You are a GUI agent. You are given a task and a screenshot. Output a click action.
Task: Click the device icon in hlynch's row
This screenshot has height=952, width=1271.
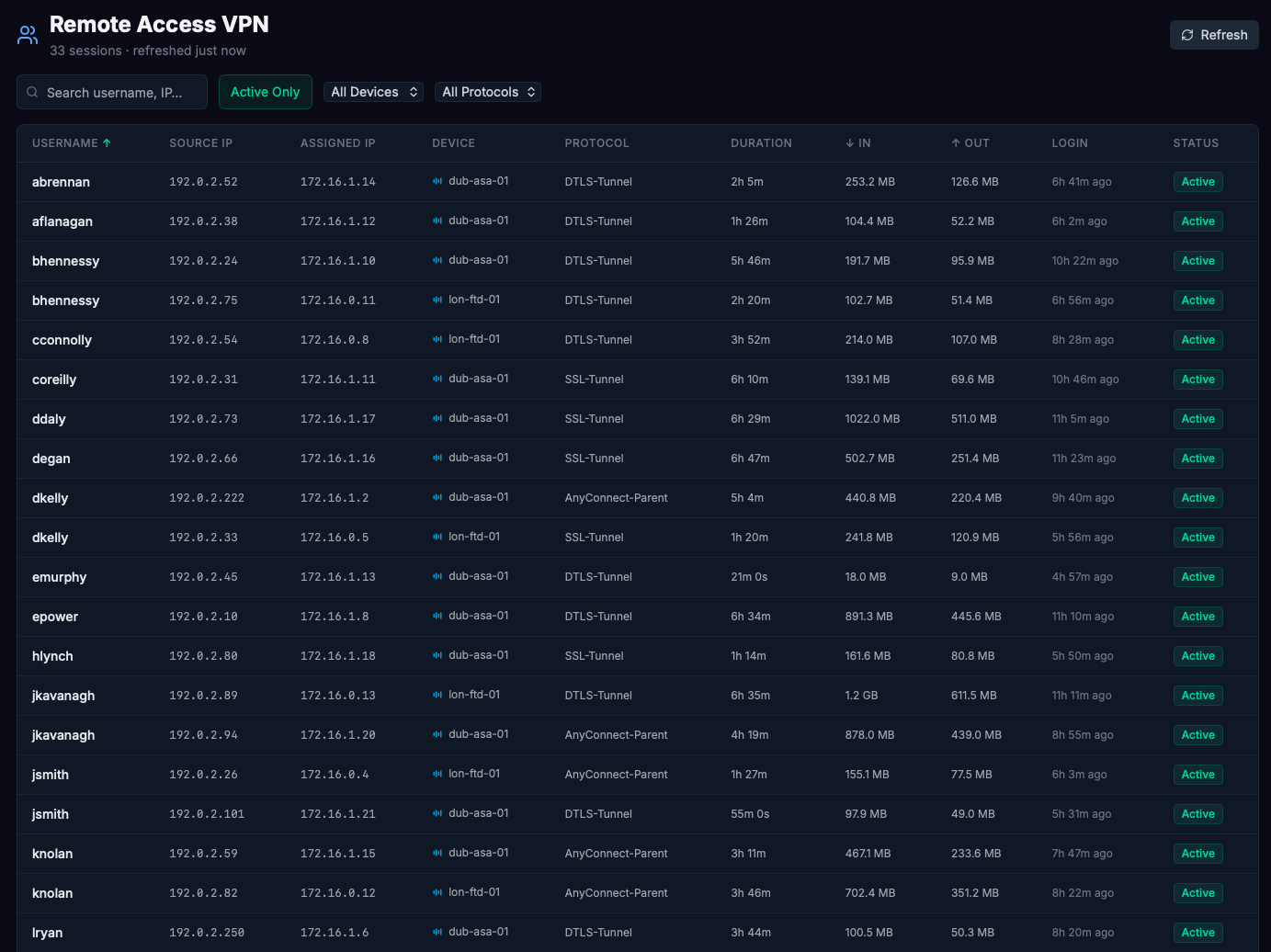(437, 655)
